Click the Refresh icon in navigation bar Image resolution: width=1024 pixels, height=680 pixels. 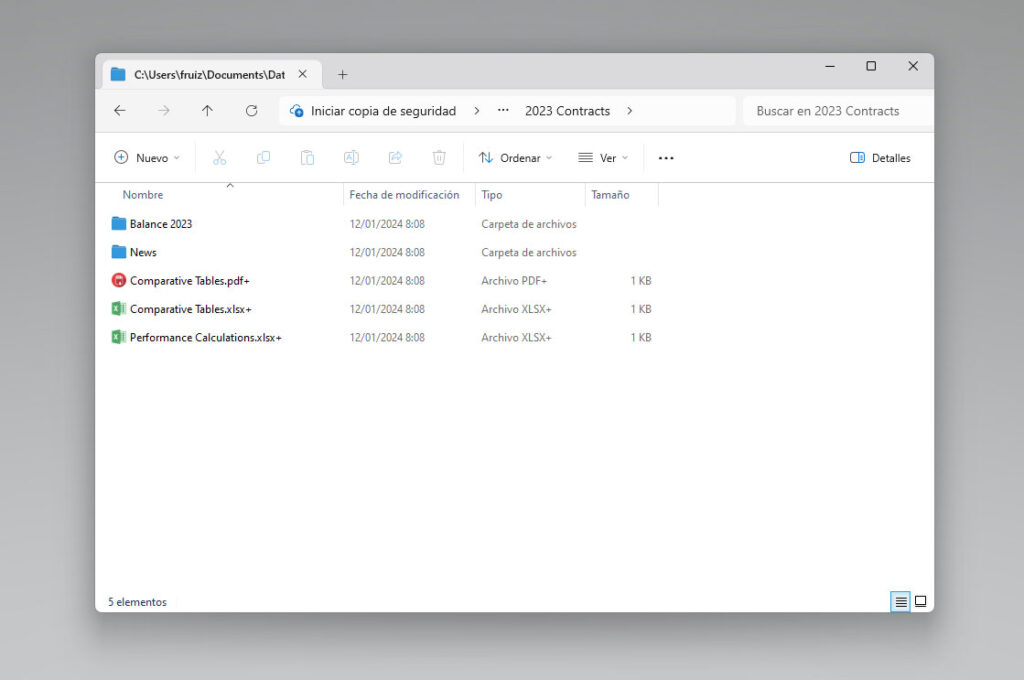[251, 111]
